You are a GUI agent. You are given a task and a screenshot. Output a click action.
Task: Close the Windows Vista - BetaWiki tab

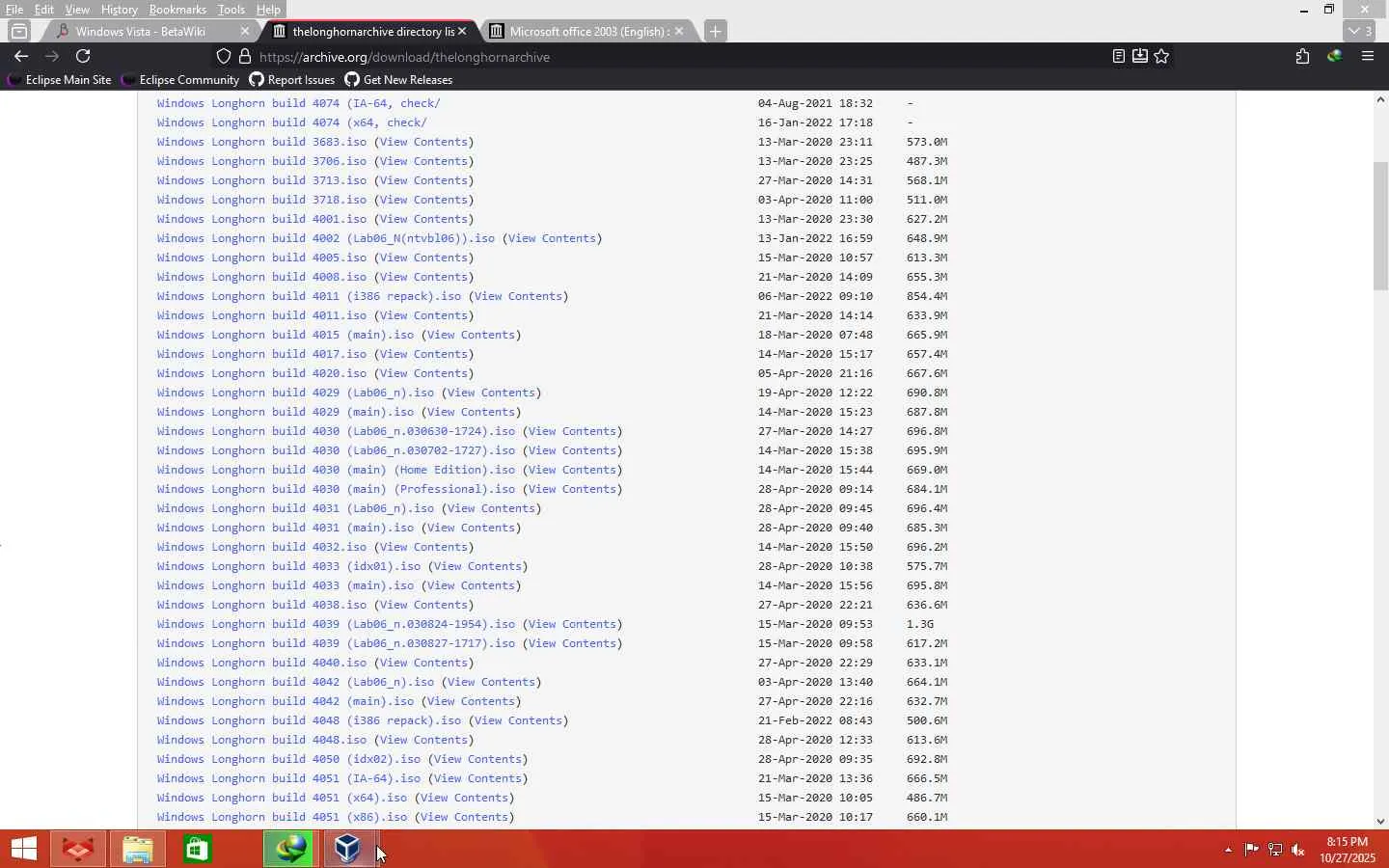245,32
